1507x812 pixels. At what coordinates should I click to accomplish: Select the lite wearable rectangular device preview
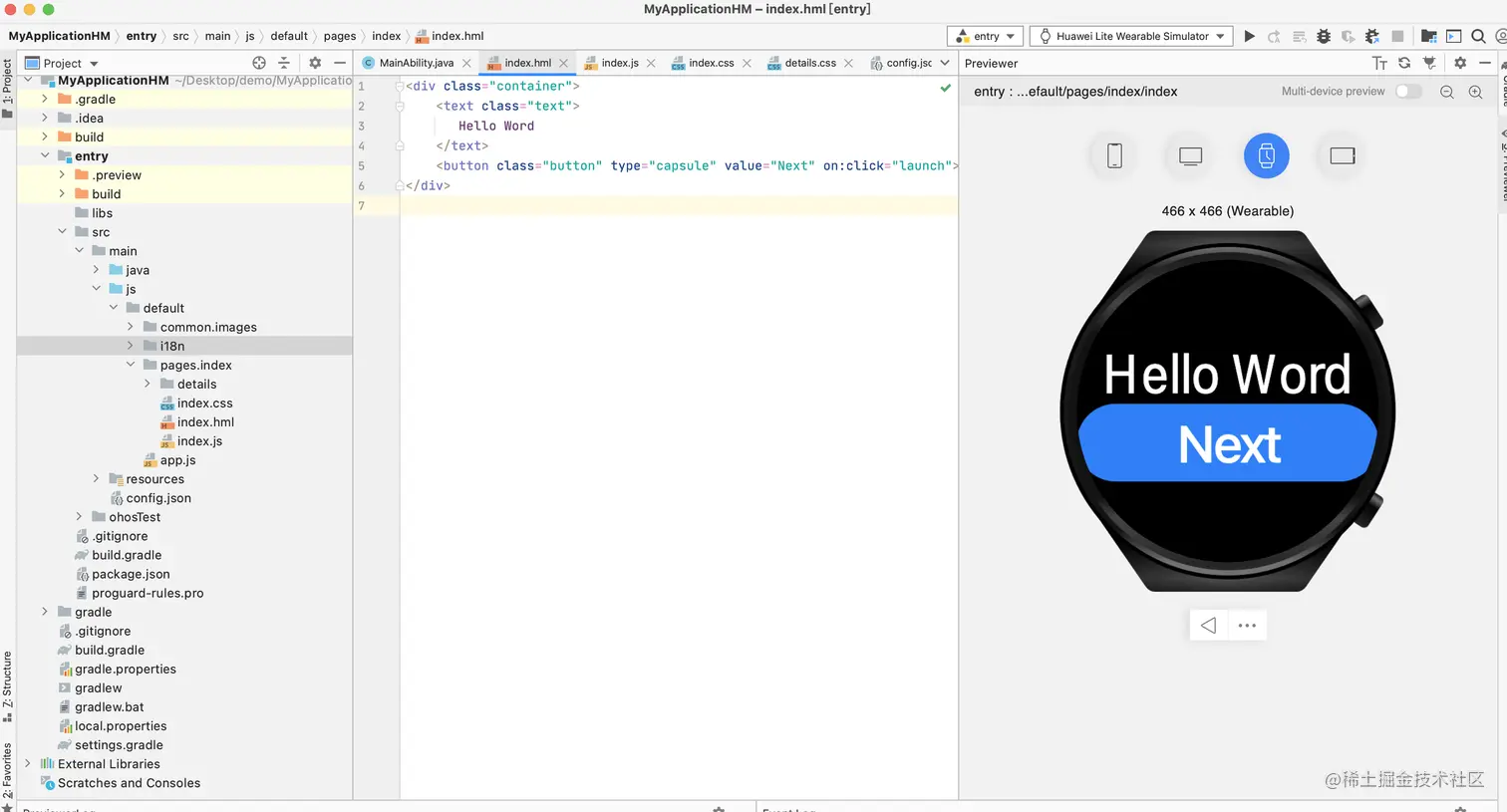(1343, 155)
